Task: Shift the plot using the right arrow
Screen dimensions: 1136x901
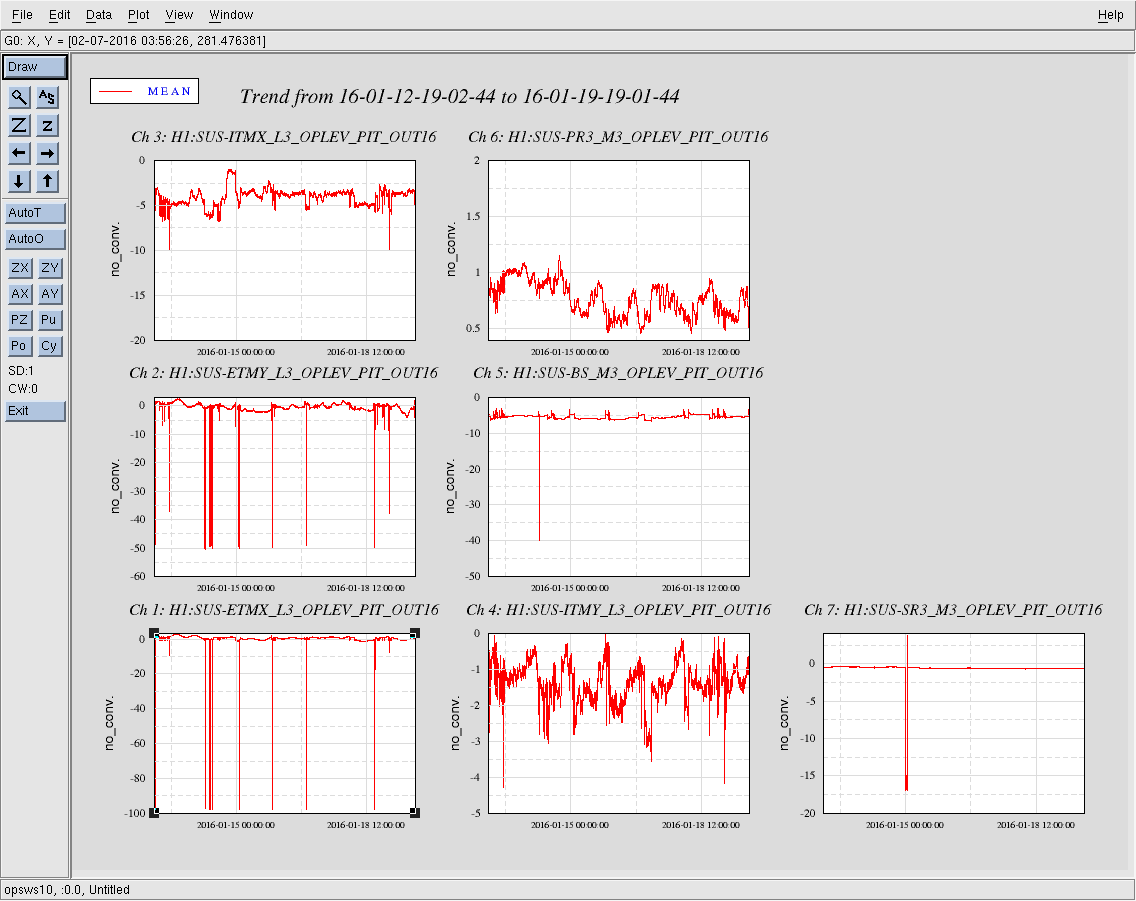Action: tap(48, 153)
